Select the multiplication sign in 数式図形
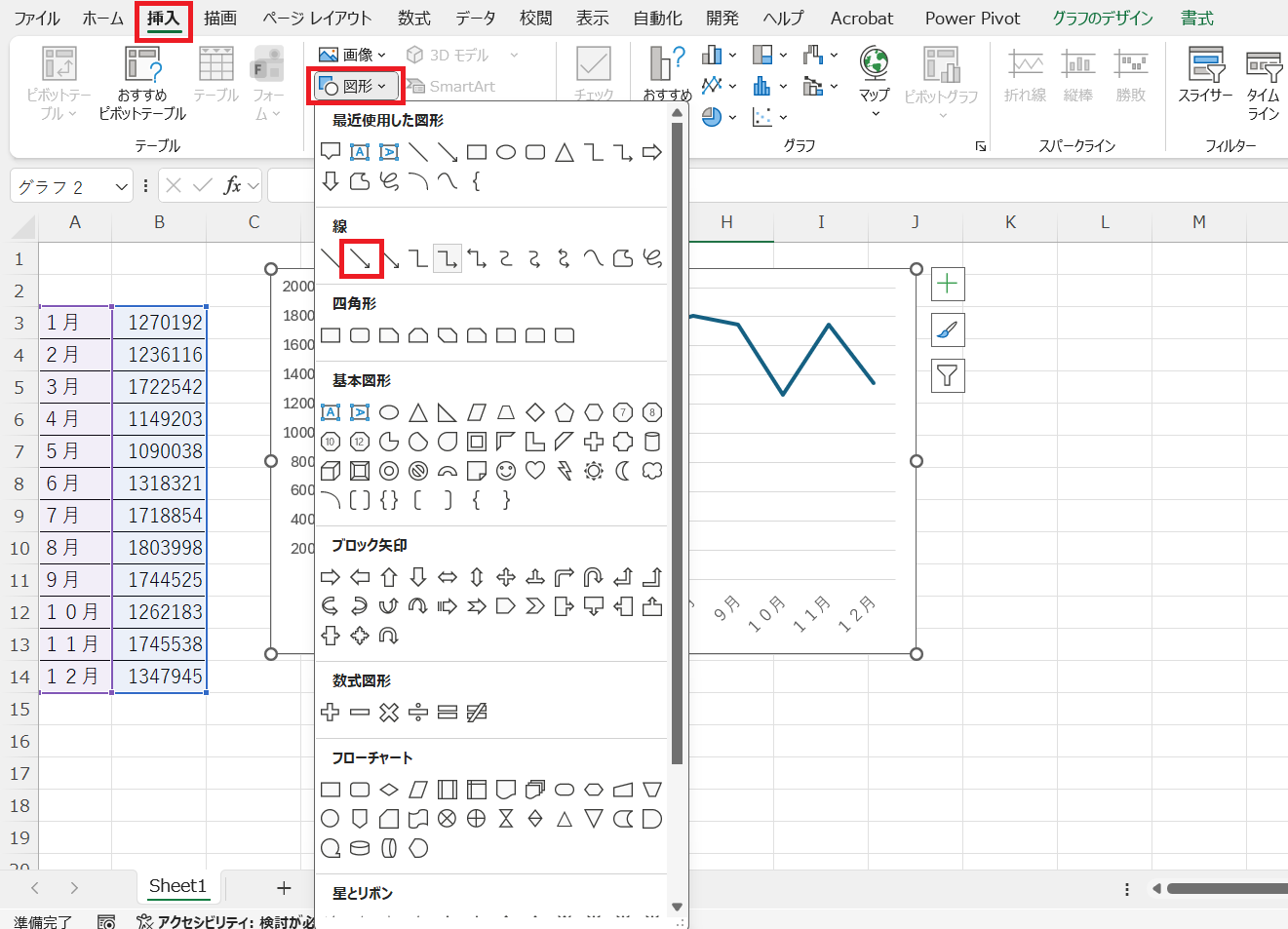Screen dimensions: 1288x929 click(389, 713)
